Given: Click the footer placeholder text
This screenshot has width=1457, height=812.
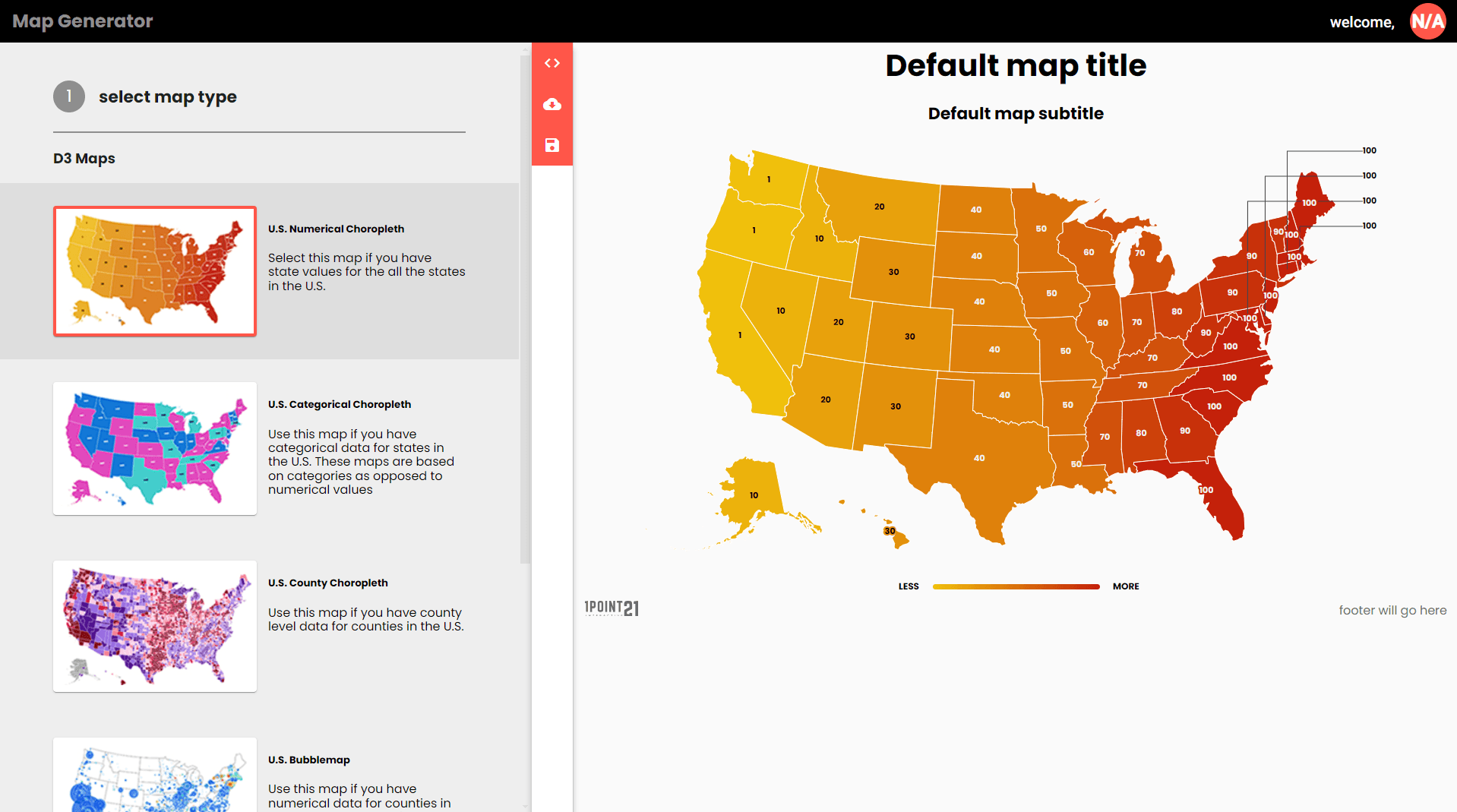Looking at the screenshot, I should (1392, 610).
